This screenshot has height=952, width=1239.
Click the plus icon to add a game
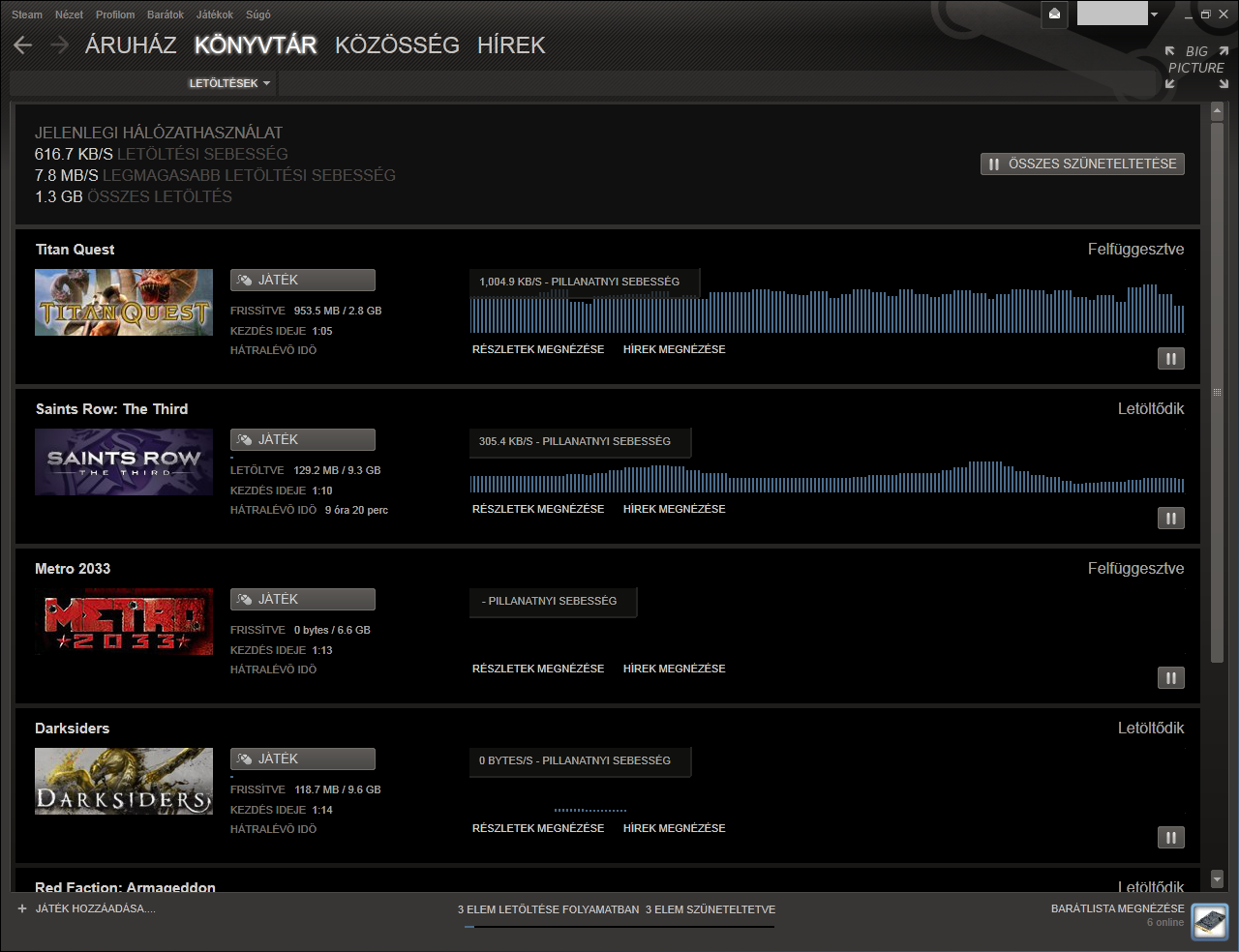pyautogui.click(x=22, y=909)
